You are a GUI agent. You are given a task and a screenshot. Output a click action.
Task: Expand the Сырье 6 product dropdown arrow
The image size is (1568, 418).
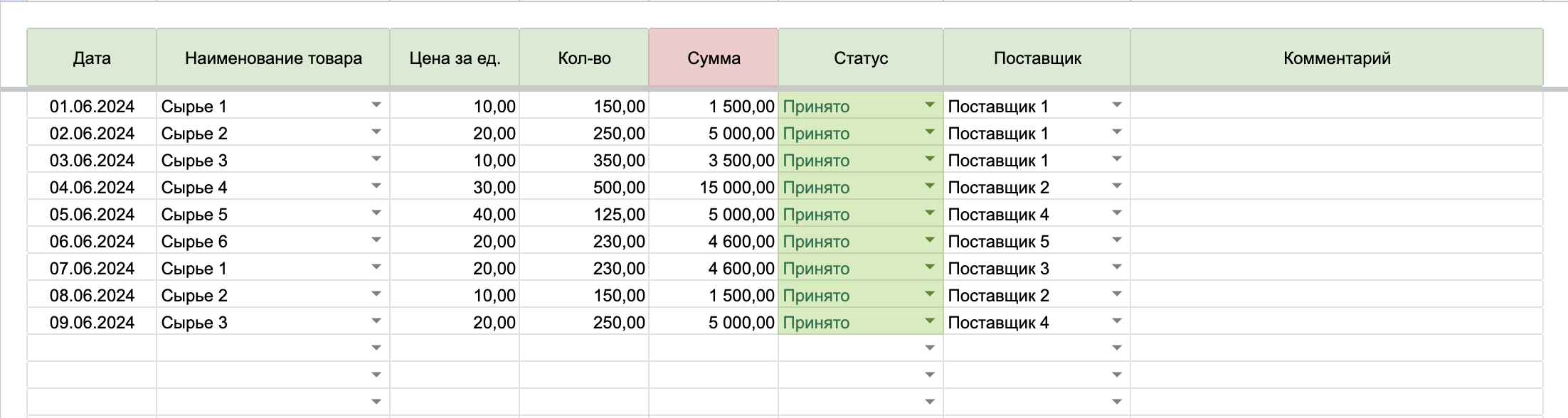click(x=376, y=240)
